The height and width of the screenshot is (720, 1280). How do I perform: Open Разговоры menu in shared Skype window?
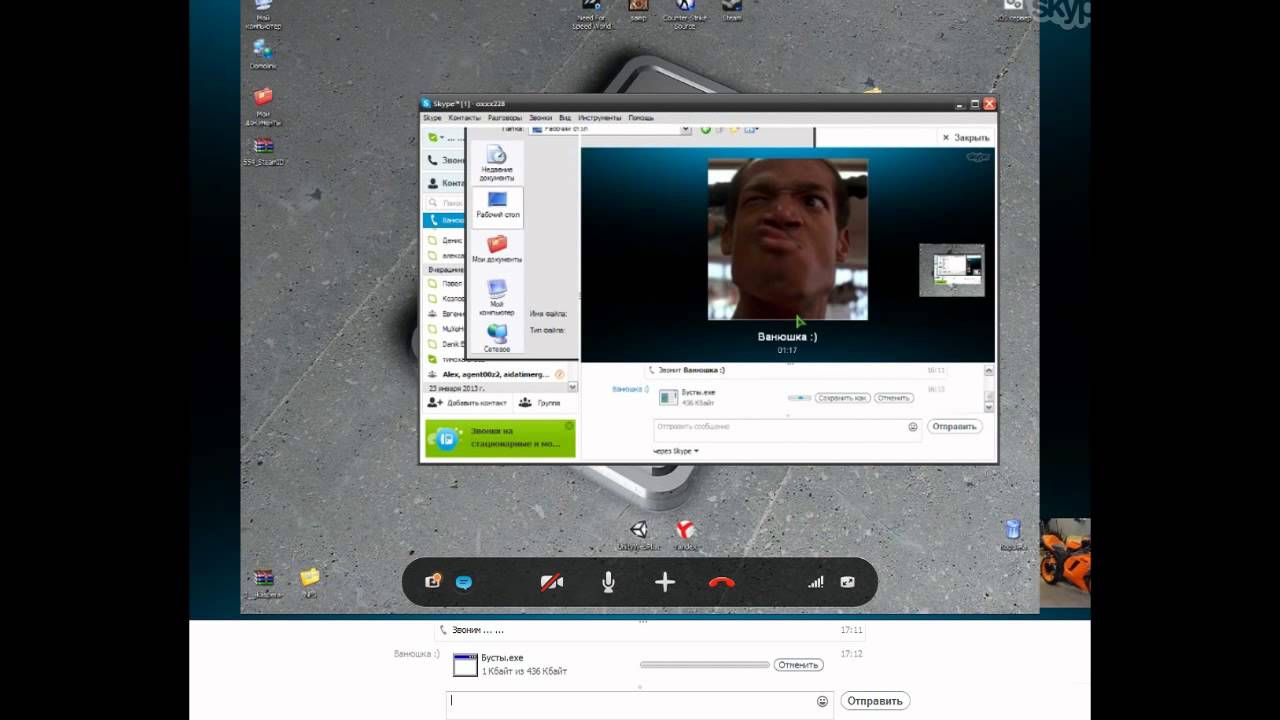[x=505, y=118]
